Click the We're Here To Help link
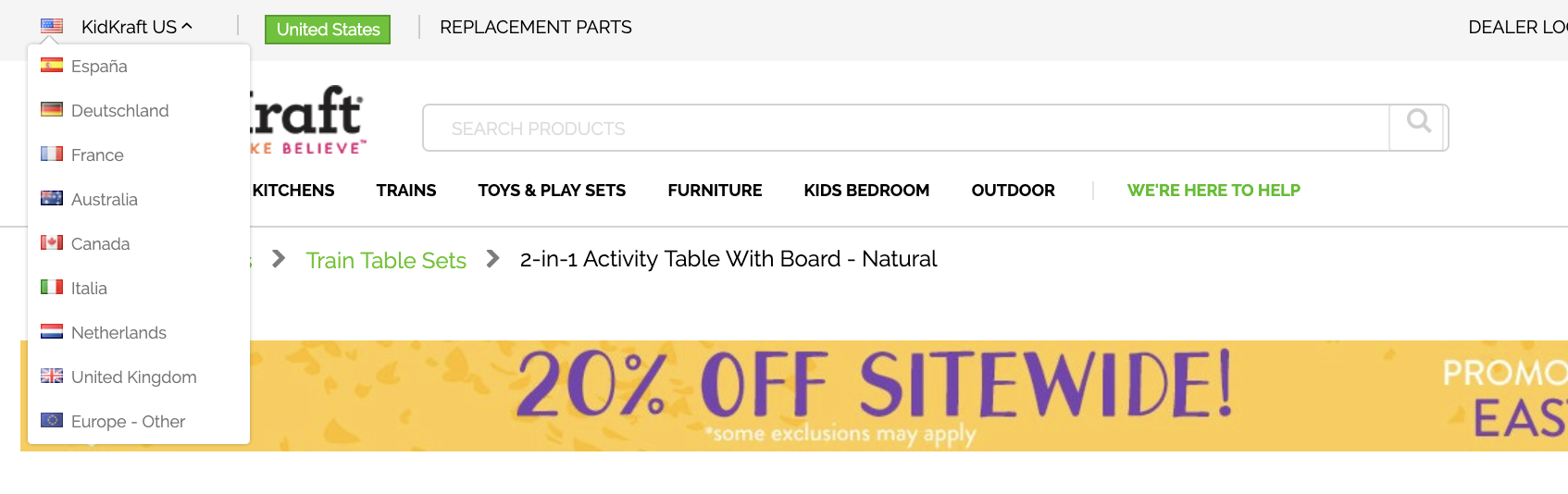The image size is (1568, 494). coord(1213,191)
